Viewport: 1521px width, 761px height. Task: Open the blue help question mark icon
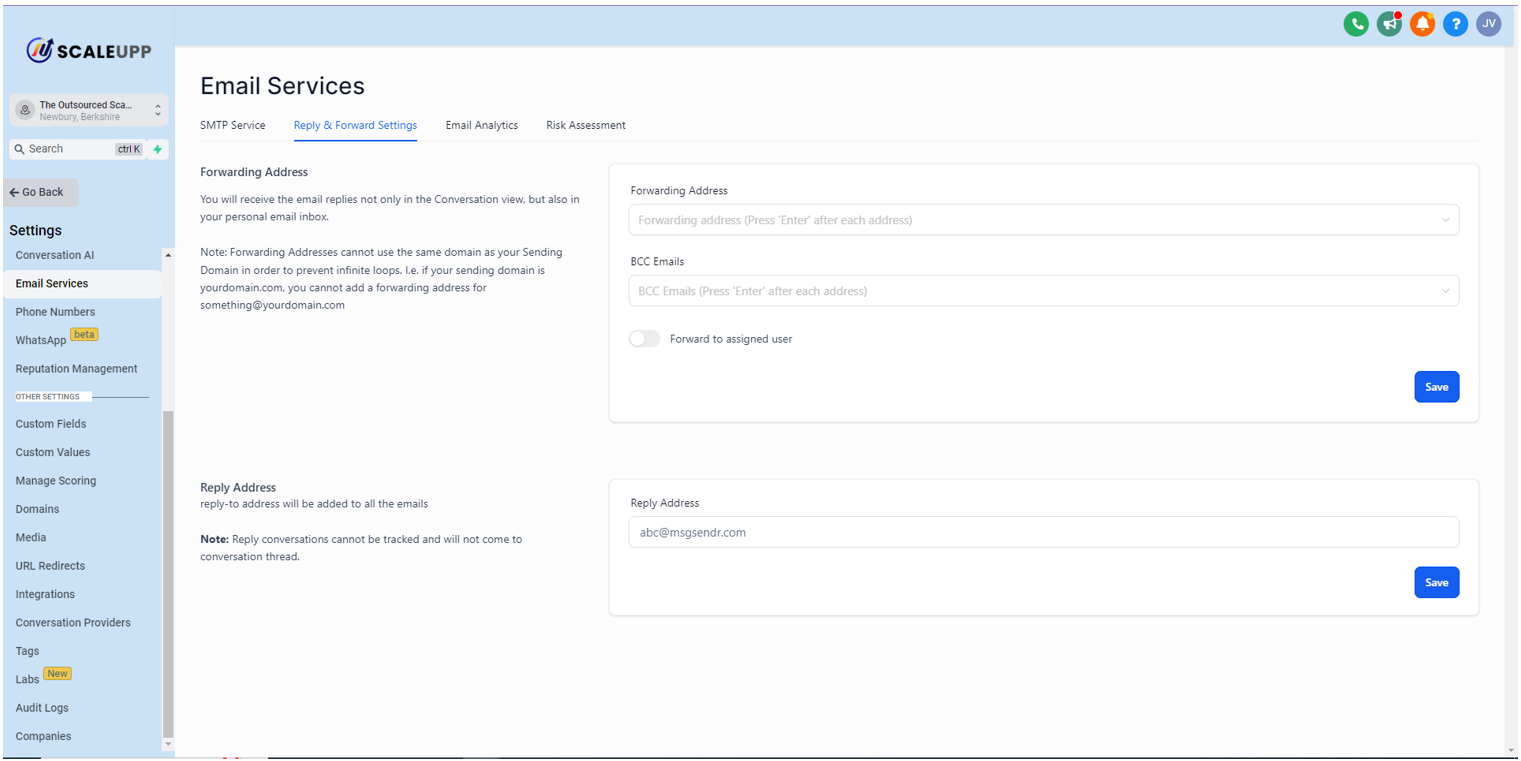point(1456,24)
